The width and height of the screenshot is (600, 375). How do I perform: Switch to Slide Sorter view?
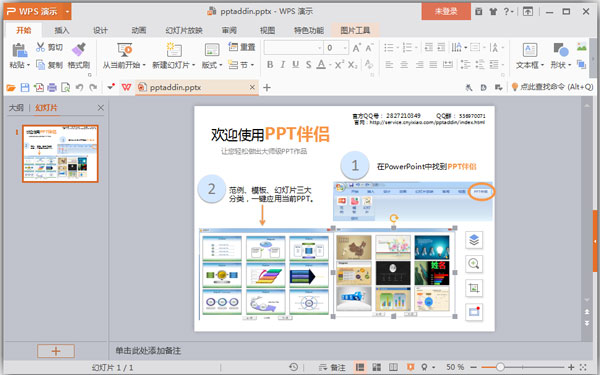tap(377, 367)
